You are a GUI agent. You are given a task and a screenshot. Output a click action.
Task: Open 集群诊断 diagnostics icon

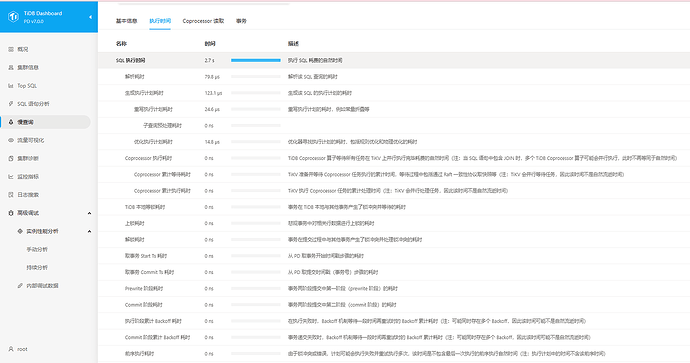(11, 158)
